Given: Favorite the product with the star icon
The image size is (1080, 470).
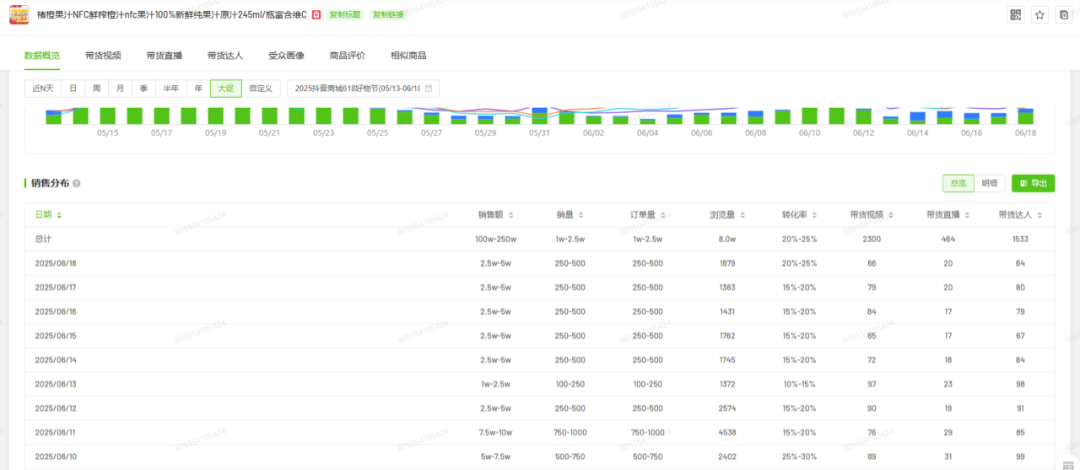Looking at the screenshot, I should [x=1039, y=14].
